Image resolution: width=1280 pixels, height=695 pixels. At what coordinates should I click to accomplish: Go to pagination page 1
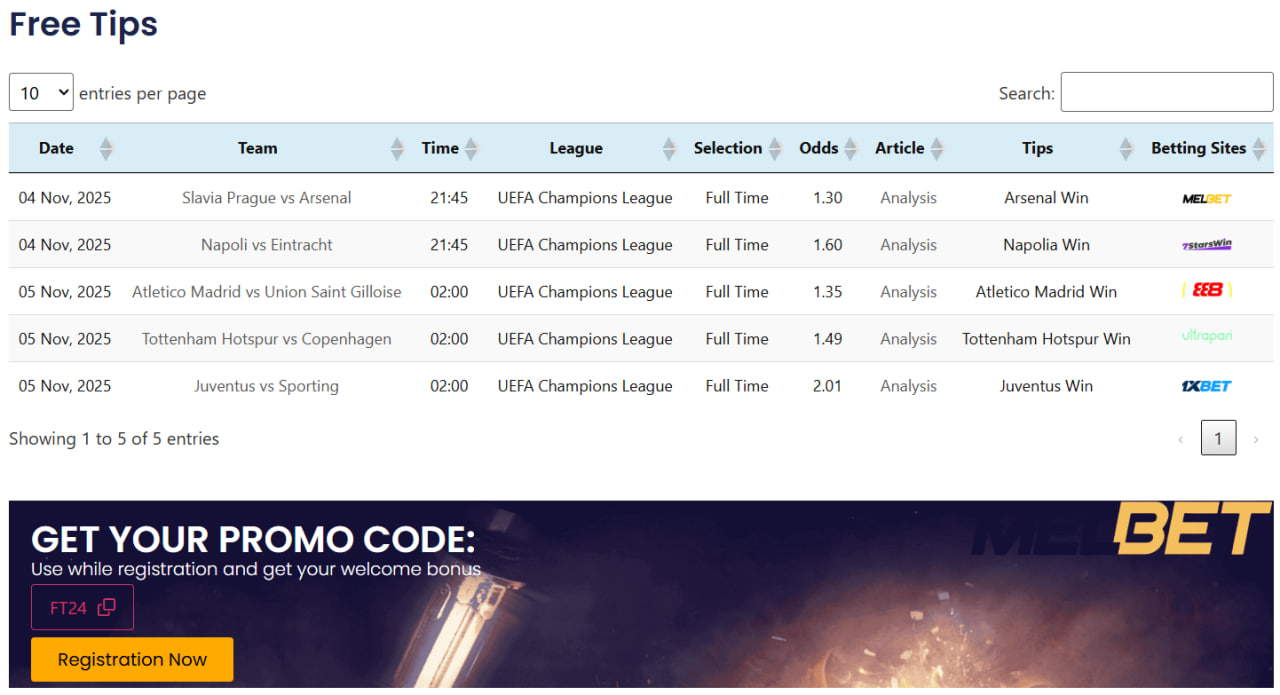pyautogui.click(x=1218, y=438)
